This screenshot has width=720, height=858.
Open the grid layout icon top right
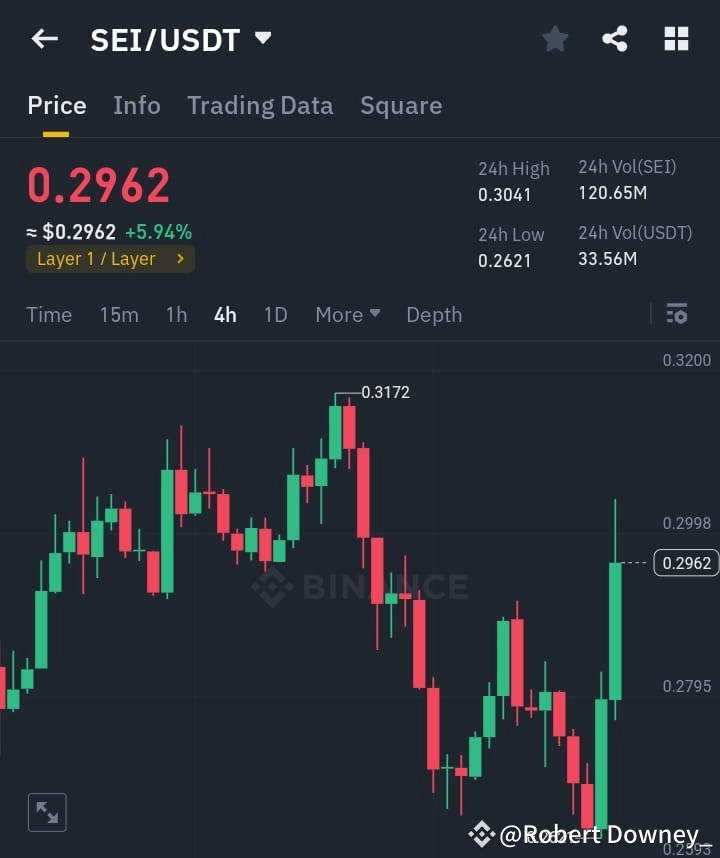click(676, 38)
